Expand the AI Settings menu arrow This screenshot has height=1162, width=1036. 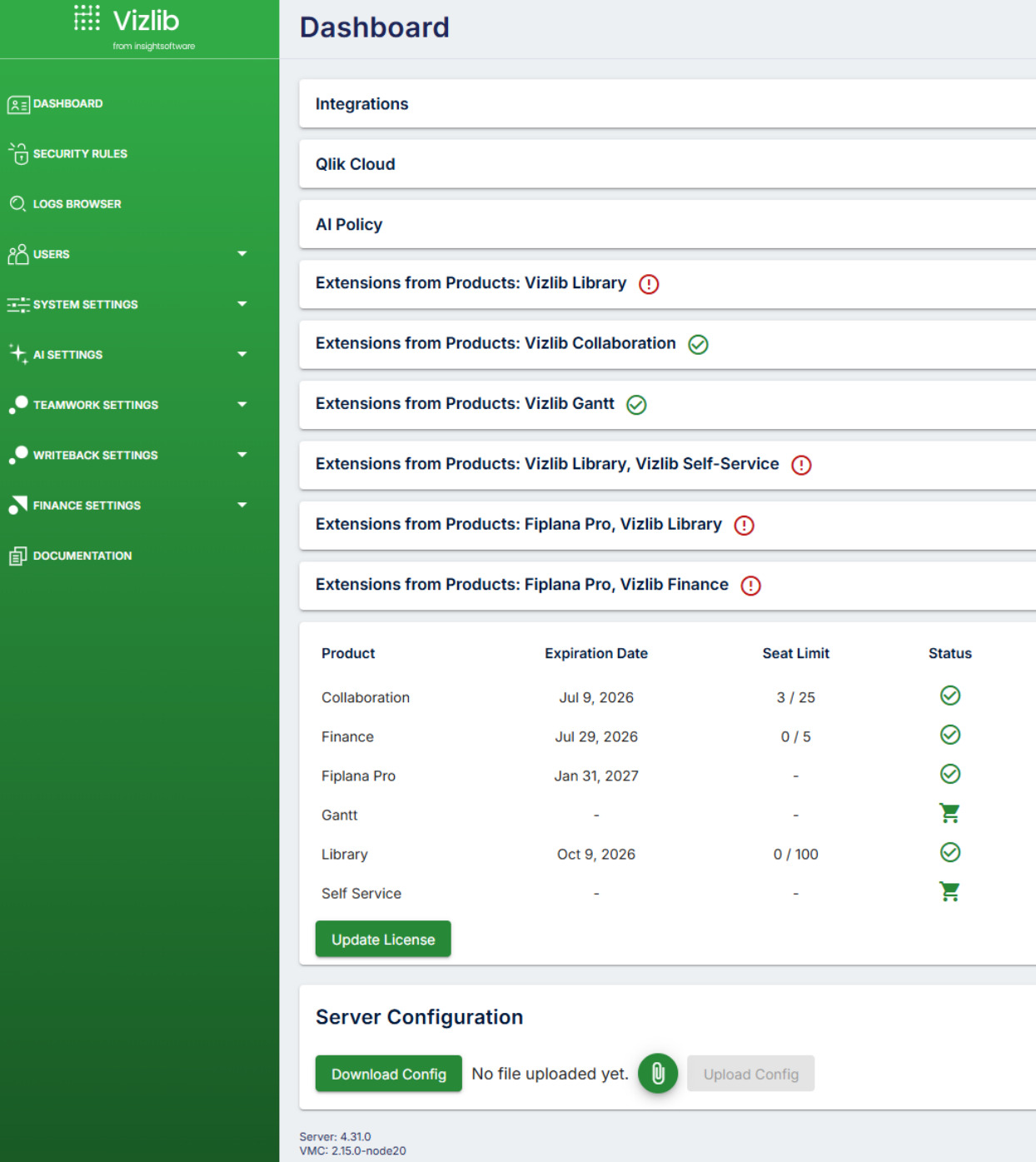pos(242,354)
